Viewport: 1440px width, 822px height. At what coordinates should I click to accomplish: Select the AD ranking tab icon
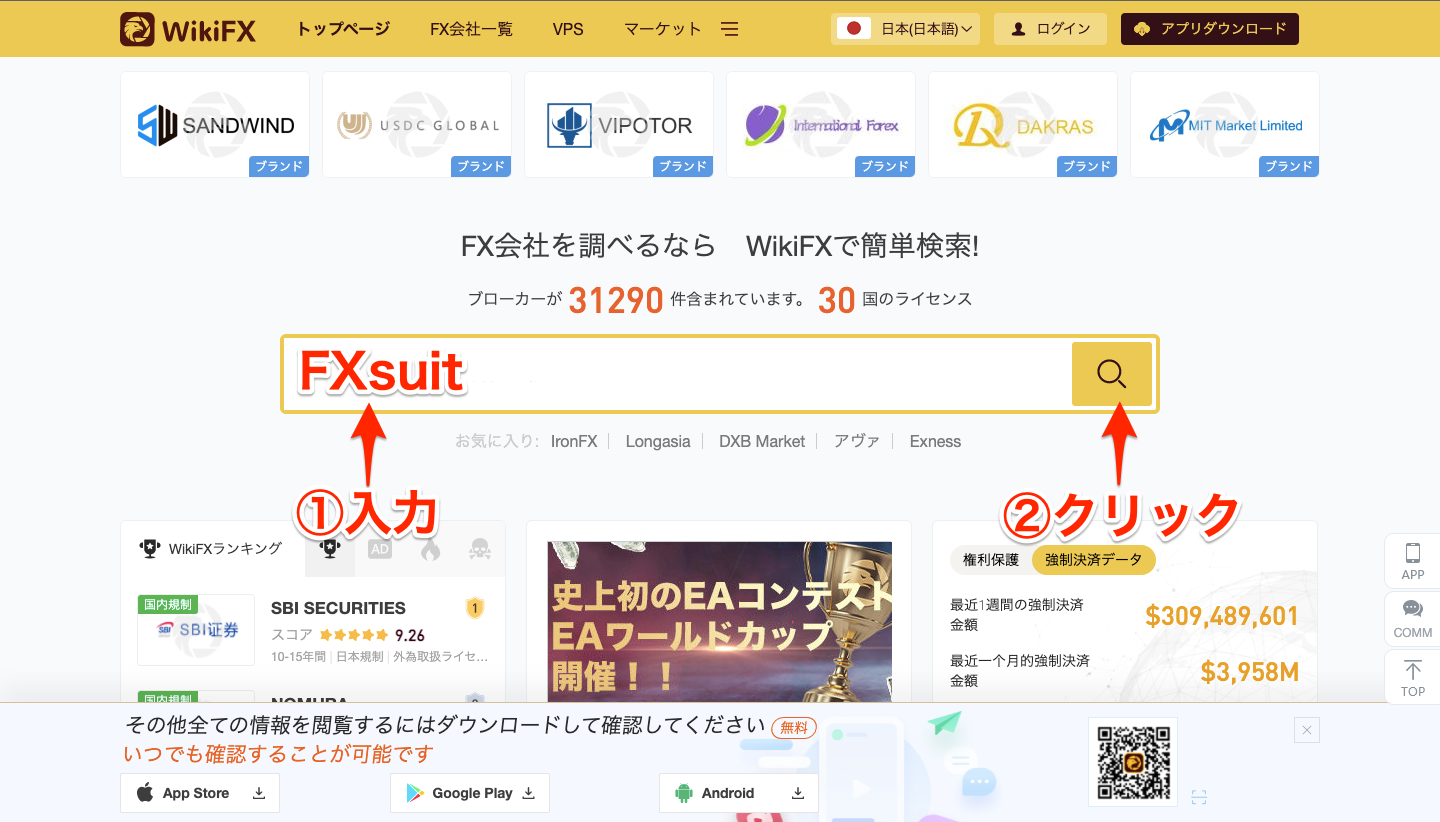click(x=380, y=549)
